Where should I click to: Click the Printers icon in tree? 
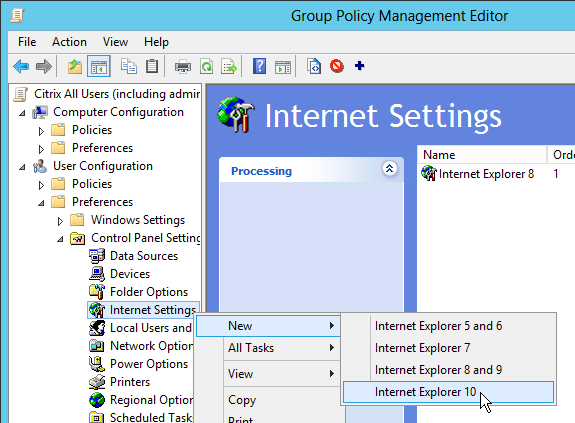coord(97,382)
